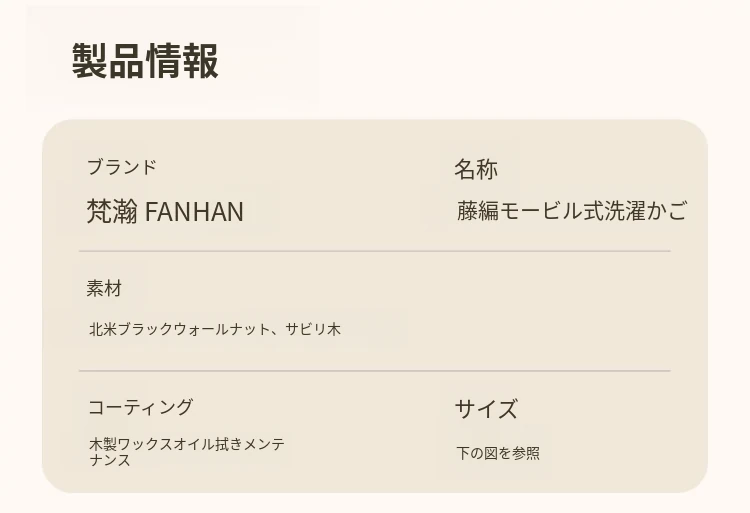
Task: Select the ブランド label
Action: [121, 167]
